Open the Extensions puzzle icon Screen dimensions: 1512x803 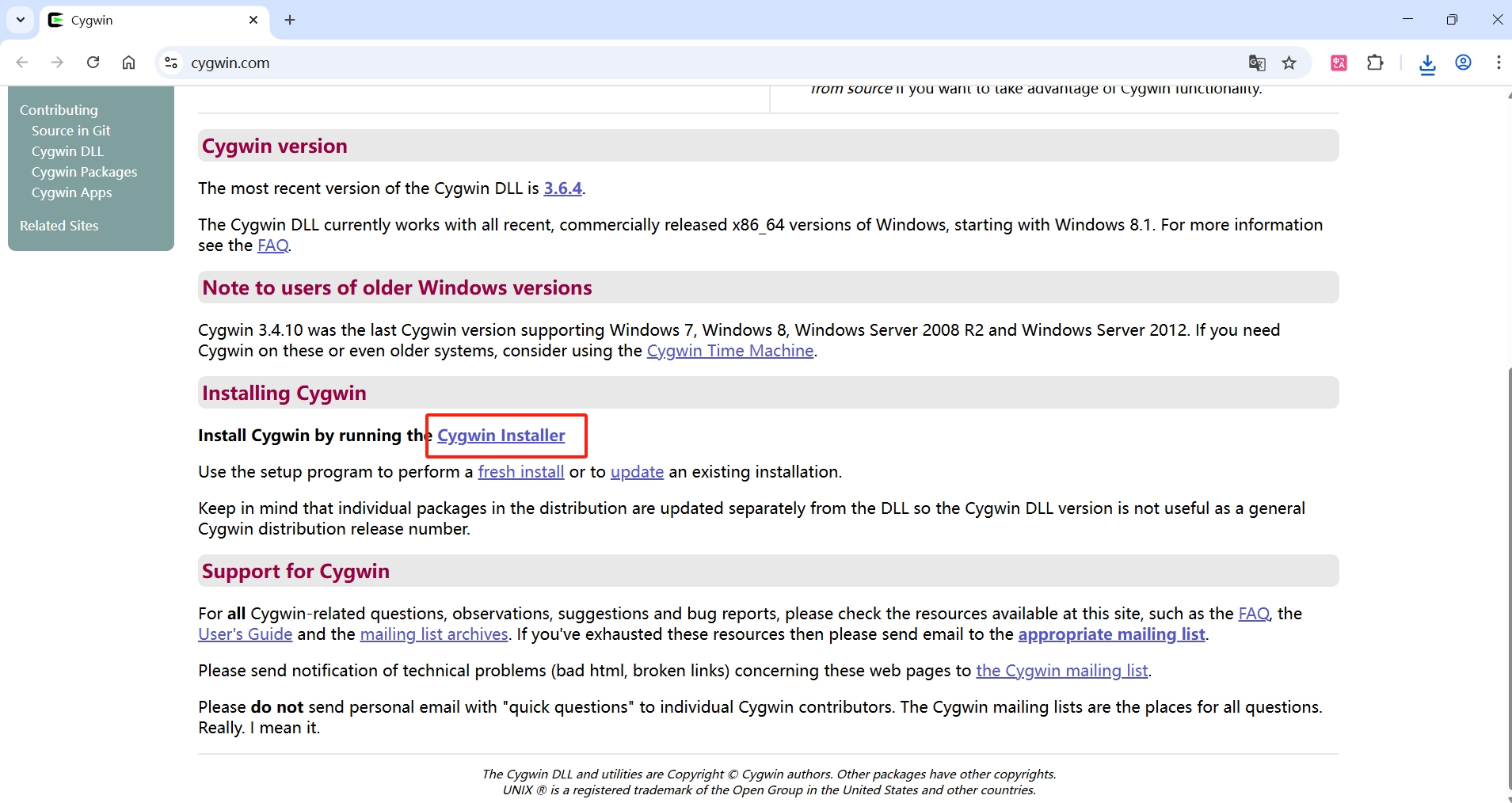[x=1376, y=63]
